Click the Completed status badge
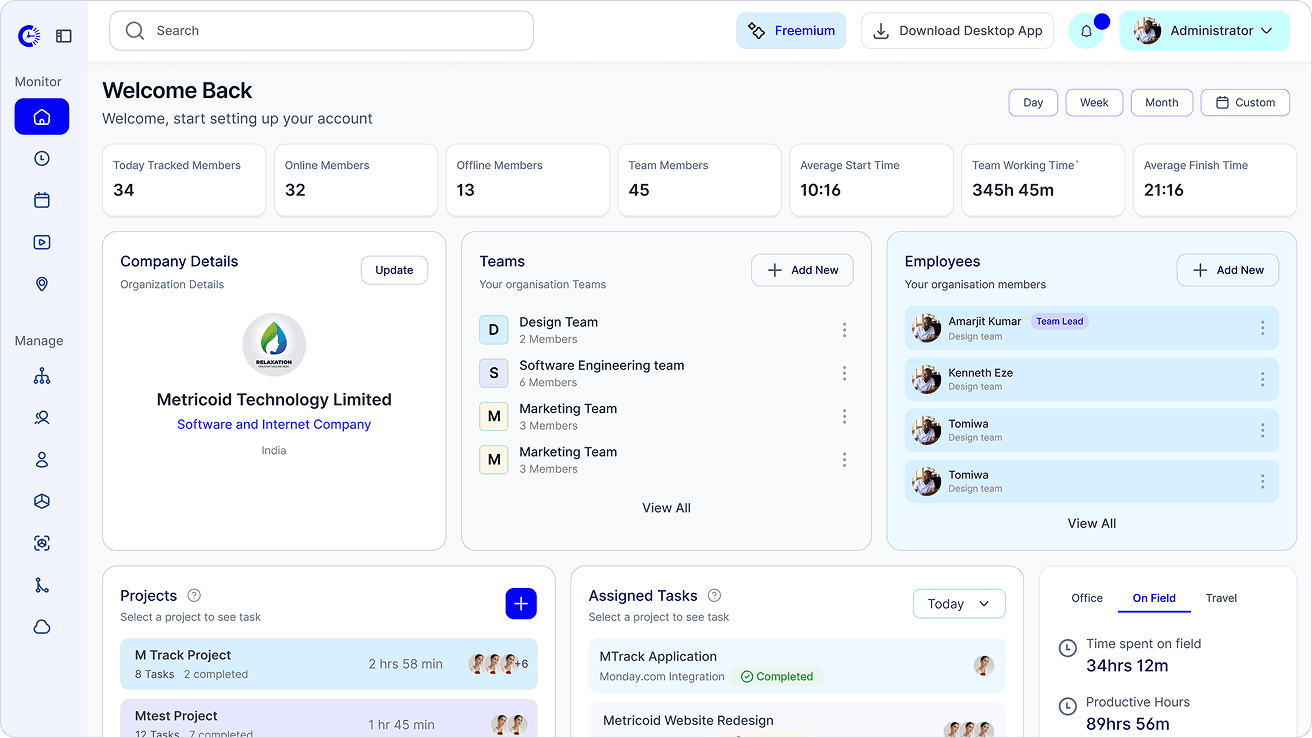The image size is (1312, 738). point(777,677)
